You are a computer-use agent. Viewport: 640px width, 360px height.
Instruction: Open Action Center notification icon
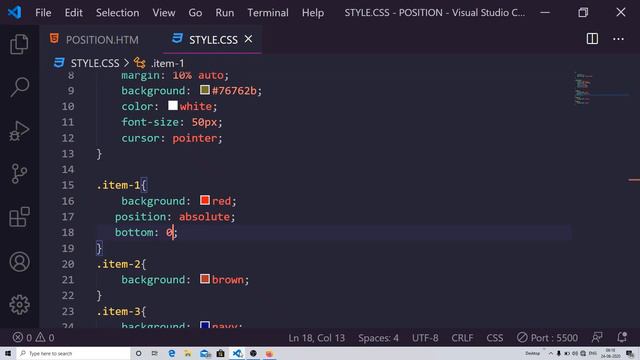point(631,353)
